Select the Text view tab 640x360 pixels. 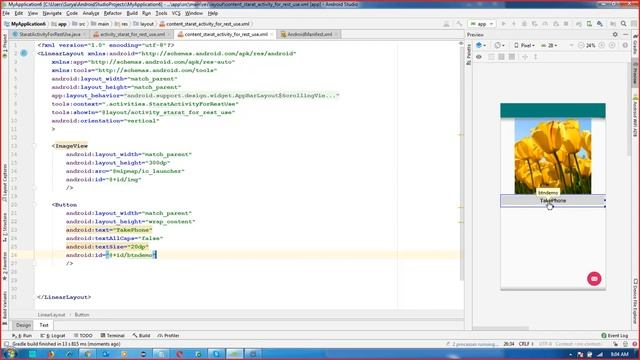tap(44, 325)
